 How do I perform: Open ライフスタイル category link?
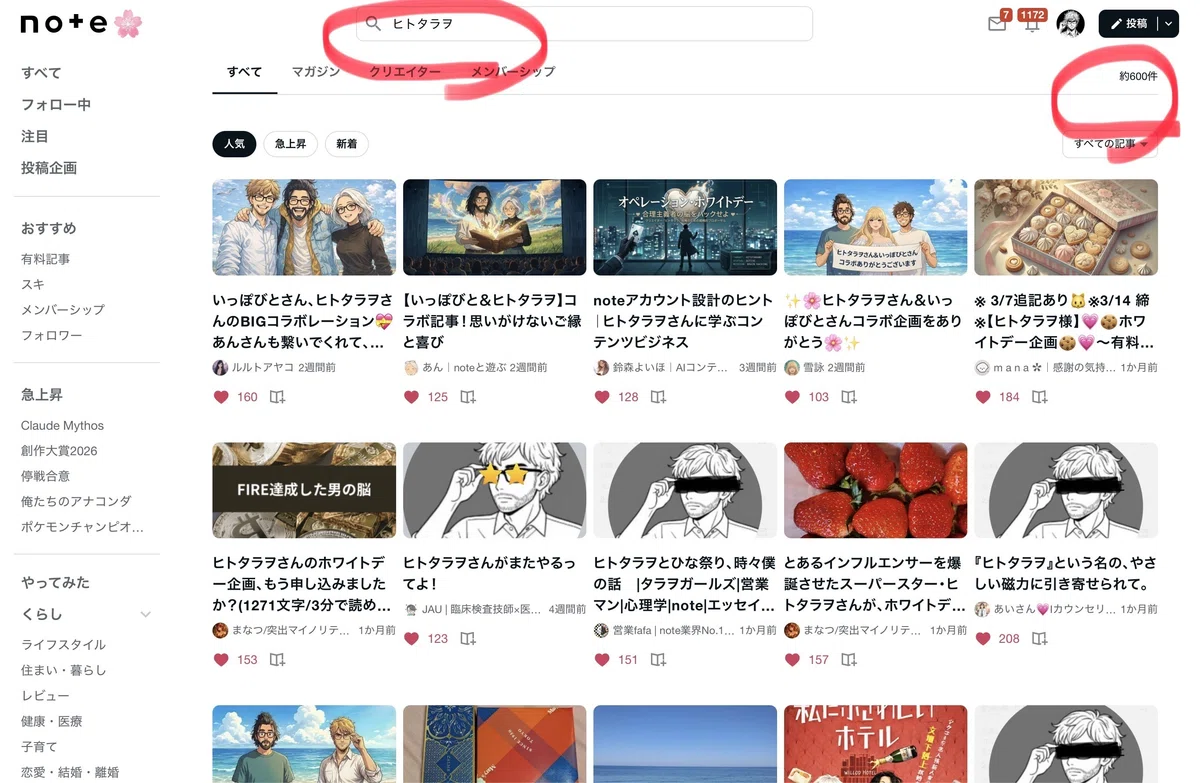pos(64,645)
